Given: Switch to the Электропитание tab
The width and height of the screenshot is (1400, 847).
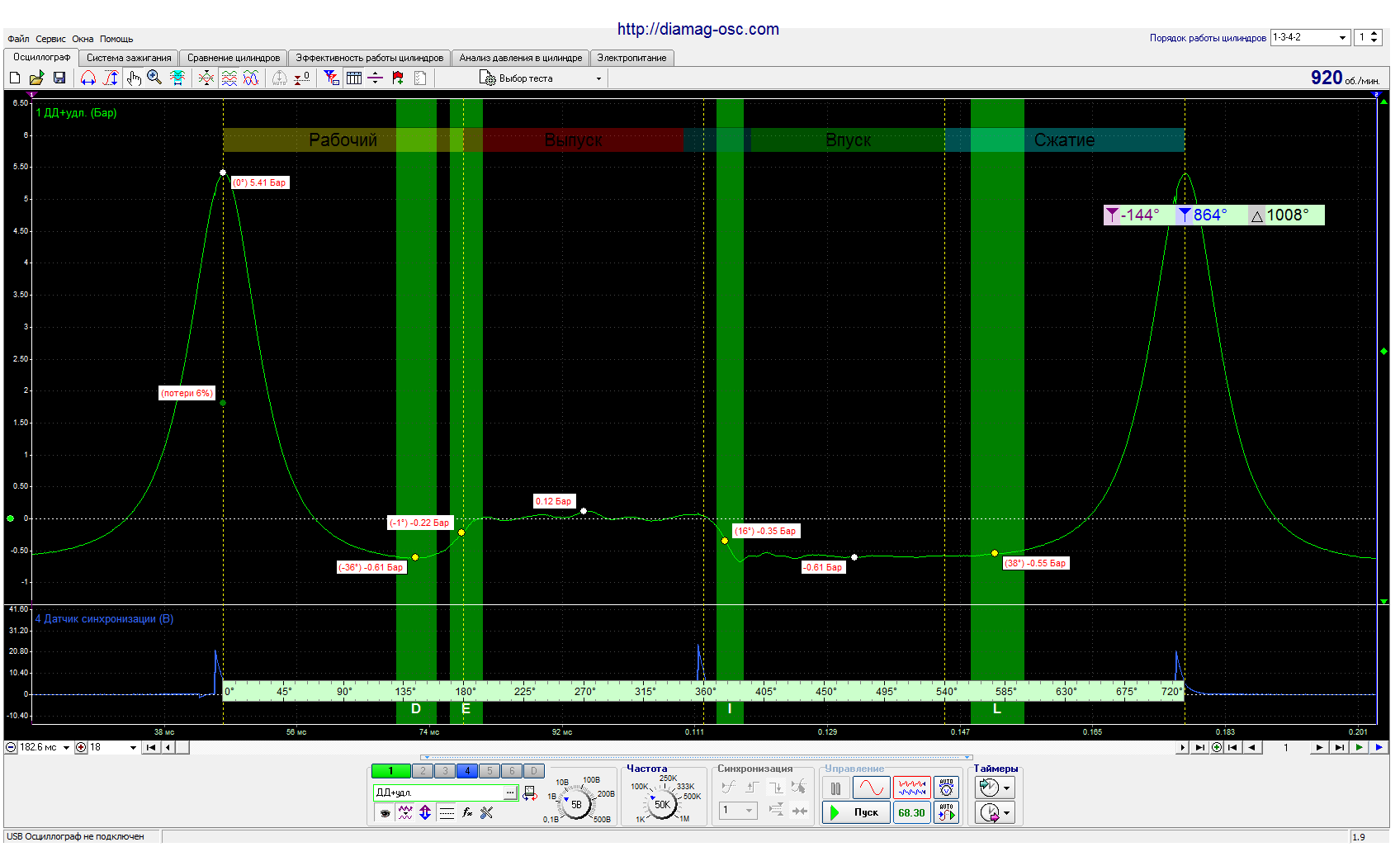Looking at the screenshot, I should 631,58.
